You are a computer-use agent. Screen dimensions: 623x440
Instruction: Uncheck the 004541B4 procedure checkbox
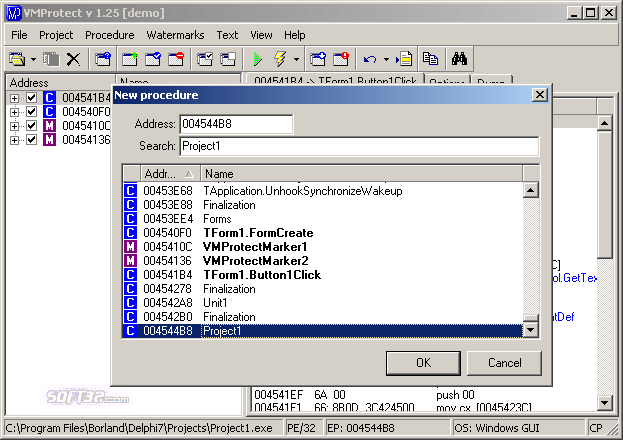click(32, 98)
